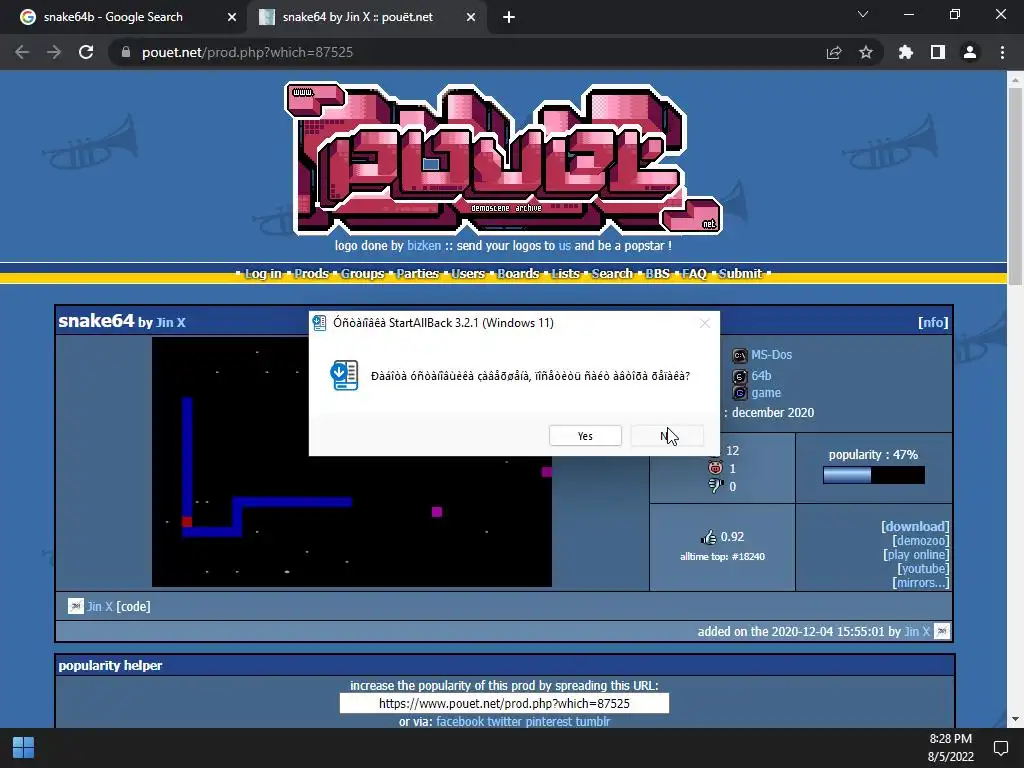Click Yes in the StartAllBack dialog
Viewport: 1024px width, 768px height.
tap(585, 436)
